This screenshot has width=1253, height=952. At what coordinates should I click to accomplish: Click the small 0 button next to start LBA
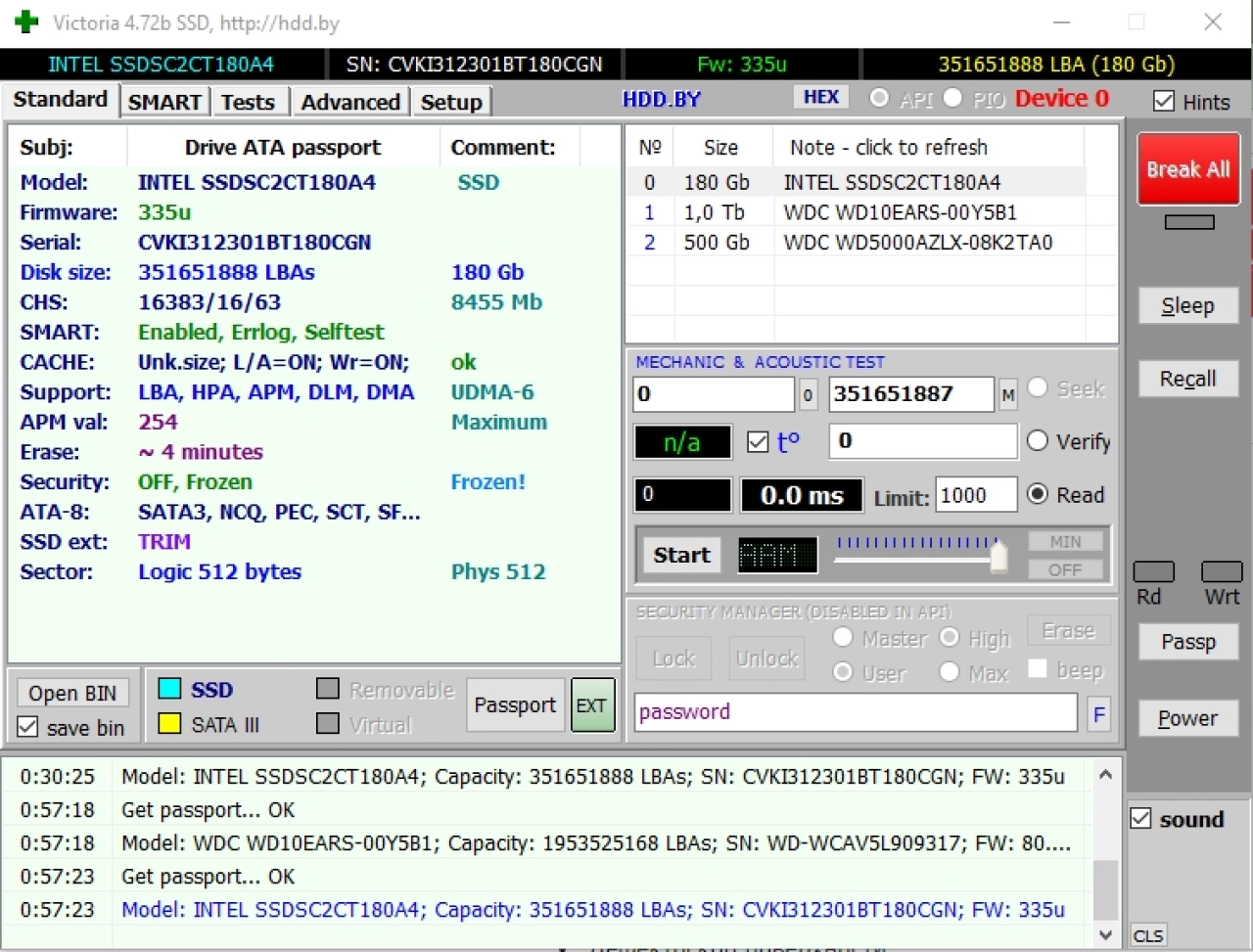click(808, 394)
